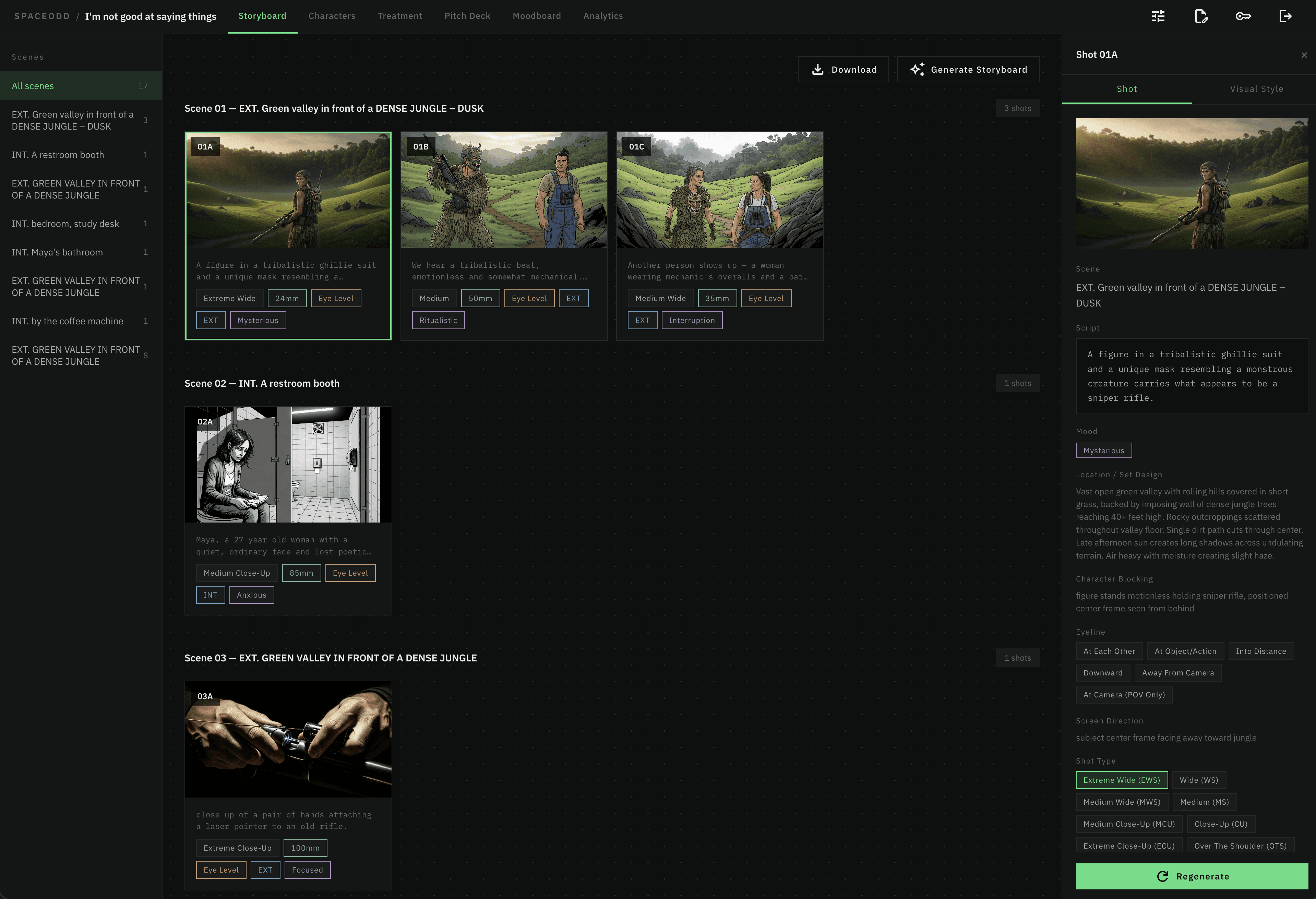Filter to INT. by the coffee machine scene
The width and height of the screenshot is (1316, 899).
68,321
